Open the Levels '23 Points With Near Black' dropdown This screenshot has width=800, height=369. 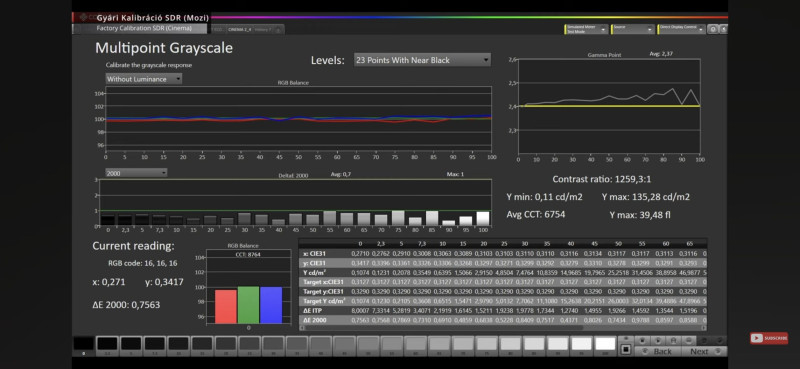pyautogui.click(x=422, y=60)
